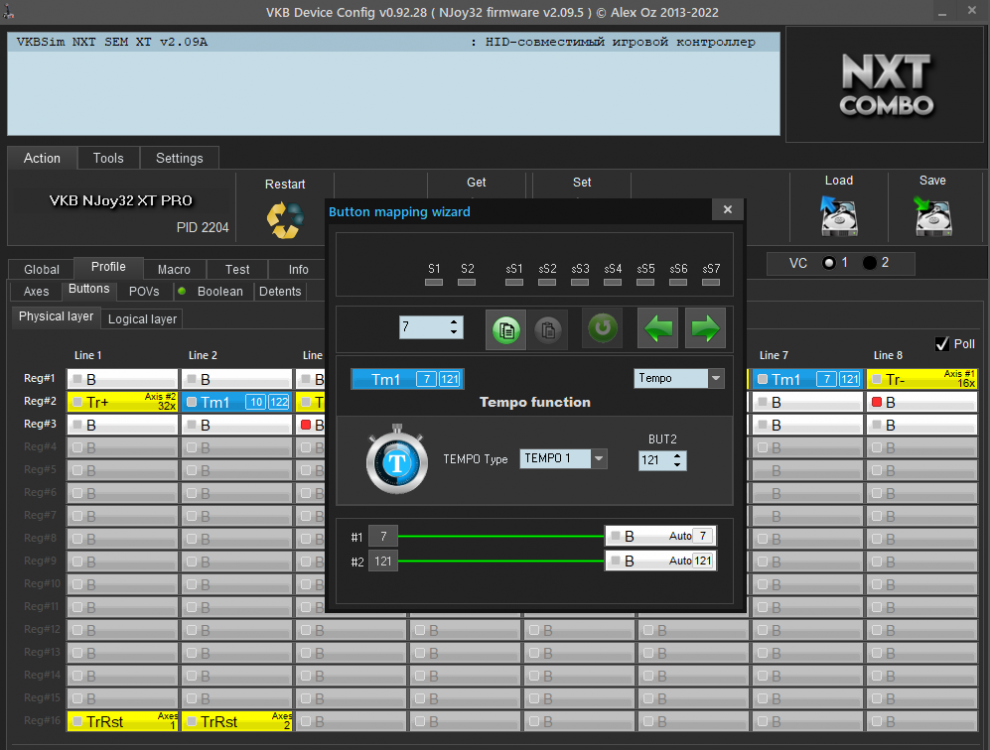Click the Restart device icon
Image resolution: width=990 pixels, height=750 pixels.
284,219
